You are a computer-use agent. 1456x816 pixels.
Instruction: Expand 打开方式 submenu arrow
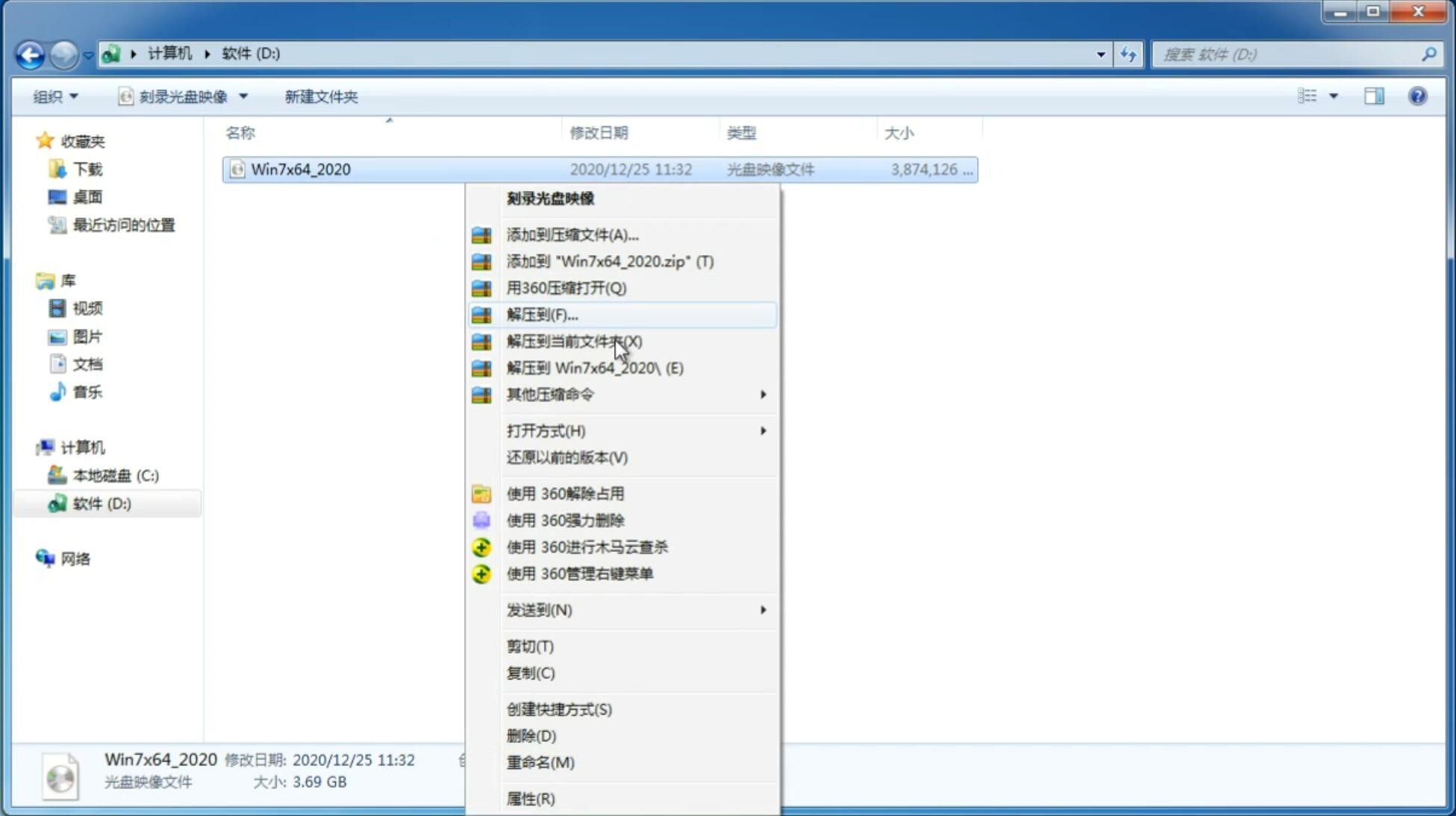pos(763,430)
